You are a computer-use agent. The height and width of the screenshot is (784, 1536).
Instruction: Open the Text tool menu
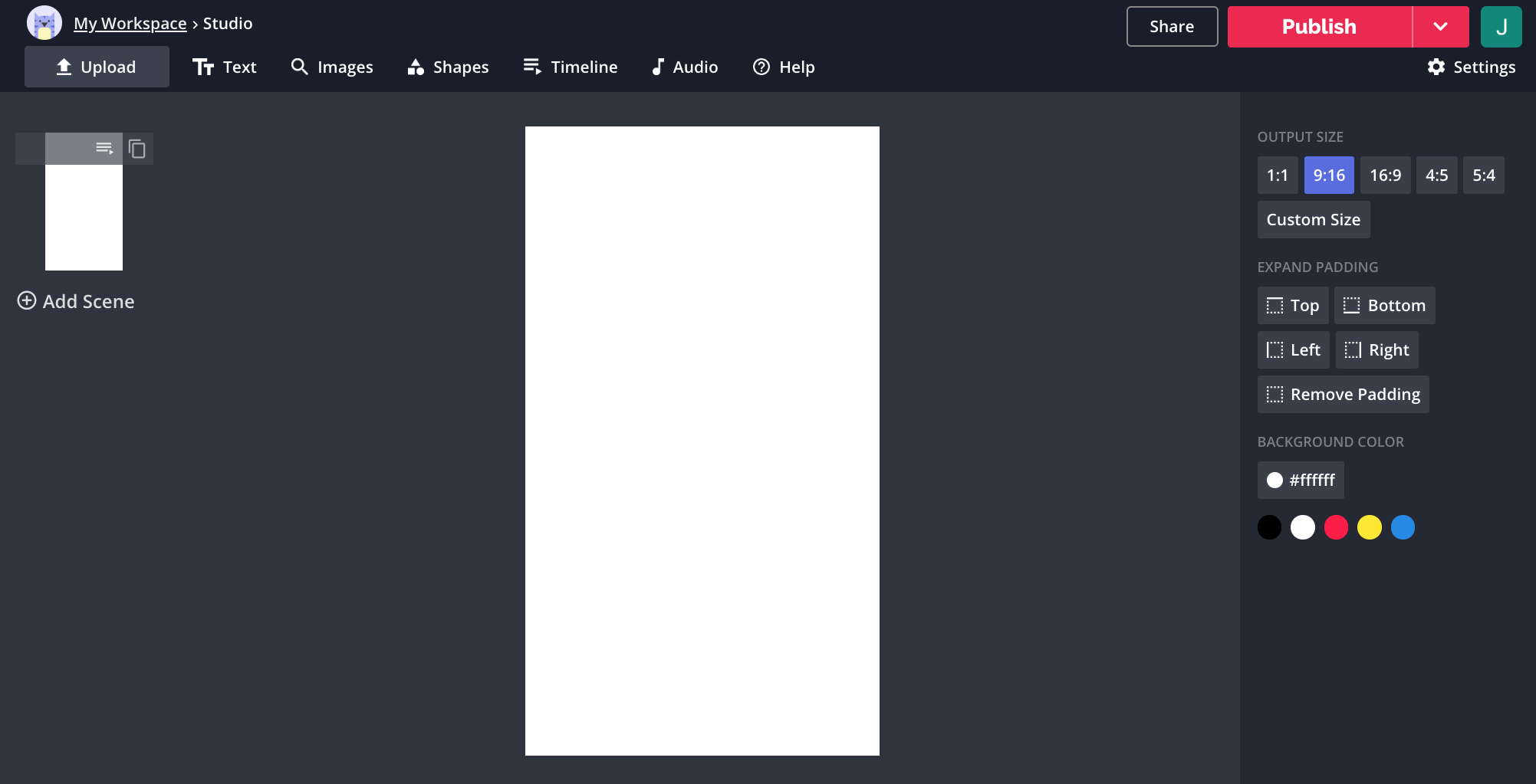pyautogui.click(x=224, y=67)
